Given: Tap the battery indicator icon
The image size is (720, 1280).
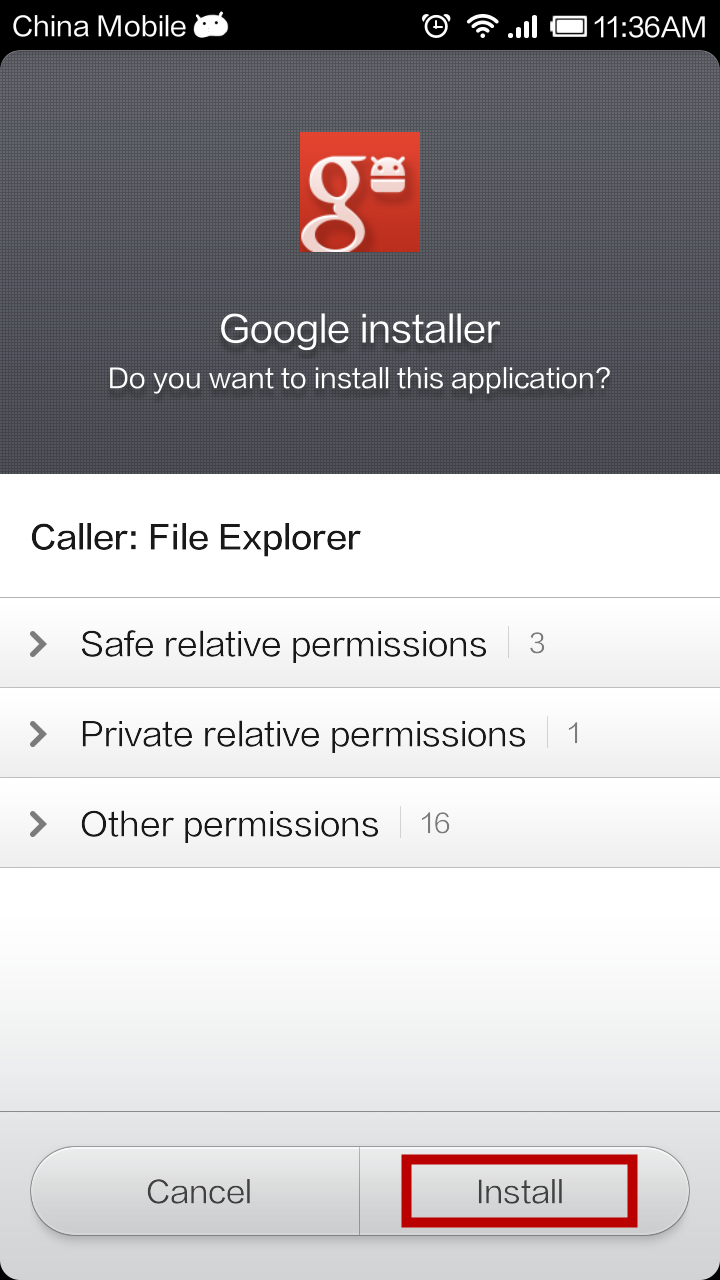Looking at the screenshot, I should pyautogui.click(x=569, y=26).
